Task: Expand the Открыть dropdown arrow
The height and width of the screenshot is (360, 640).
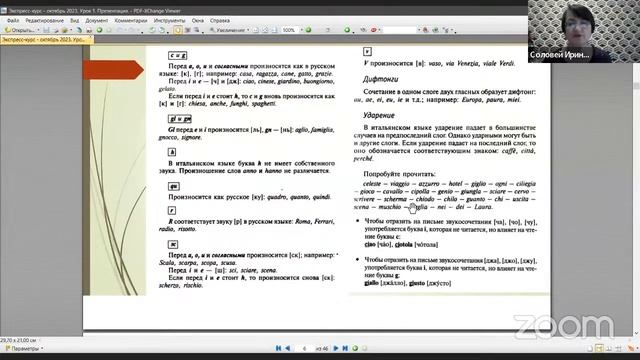Action: (x=38, y=30)
